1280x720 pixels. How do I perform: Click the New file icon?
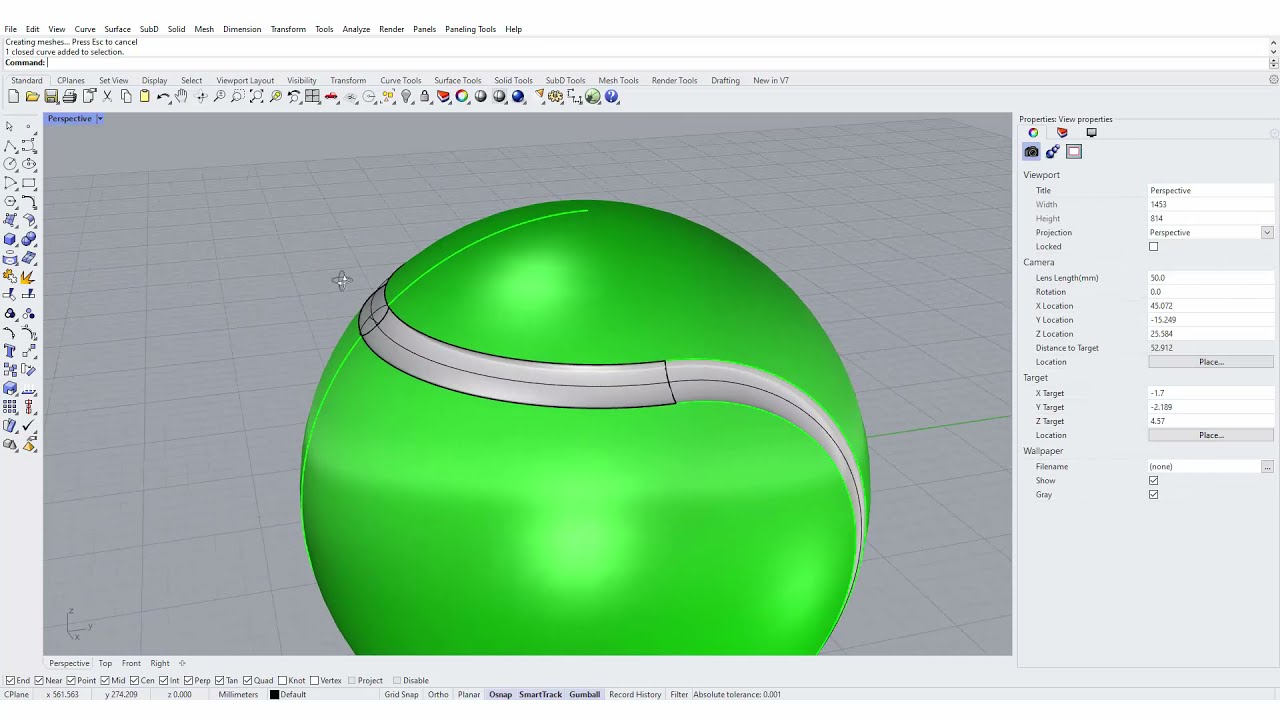tap(13, 97)
